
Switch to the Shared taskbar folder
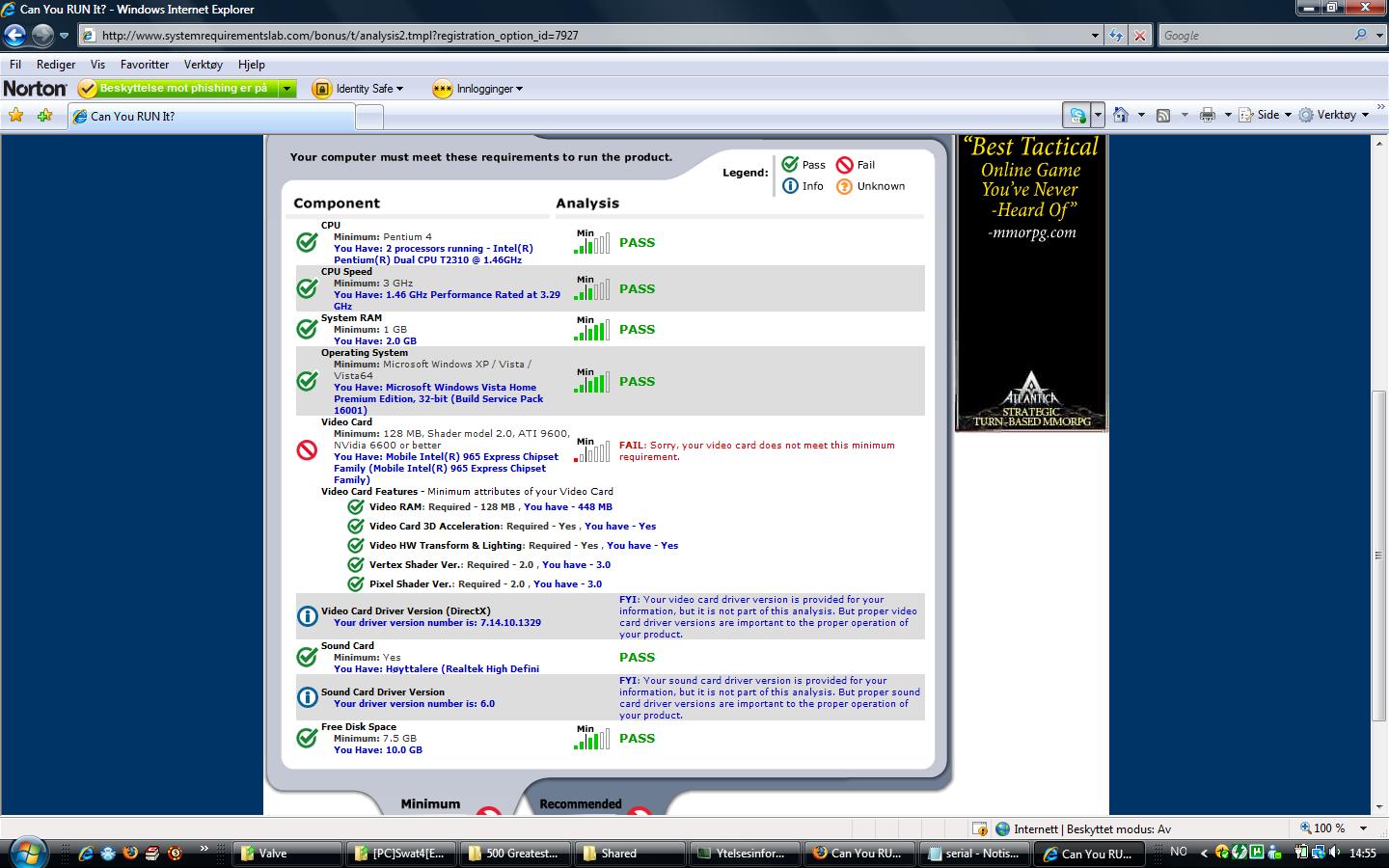630,854
